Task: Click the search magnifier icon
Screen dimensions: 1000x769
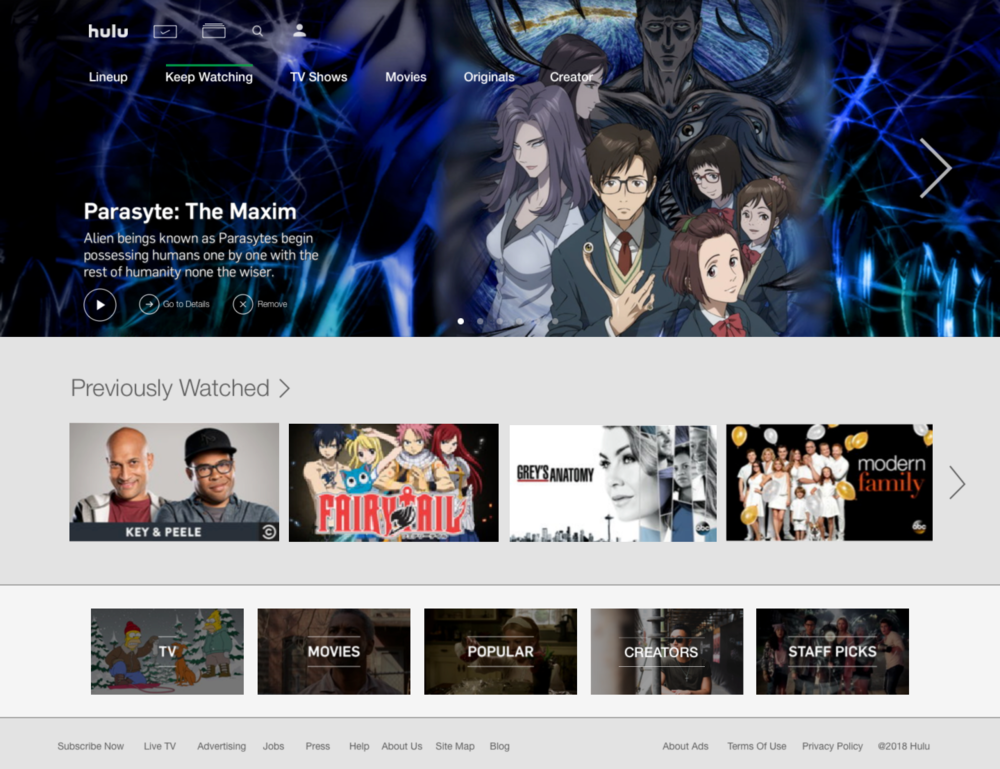Action: (x=257, y=31)
